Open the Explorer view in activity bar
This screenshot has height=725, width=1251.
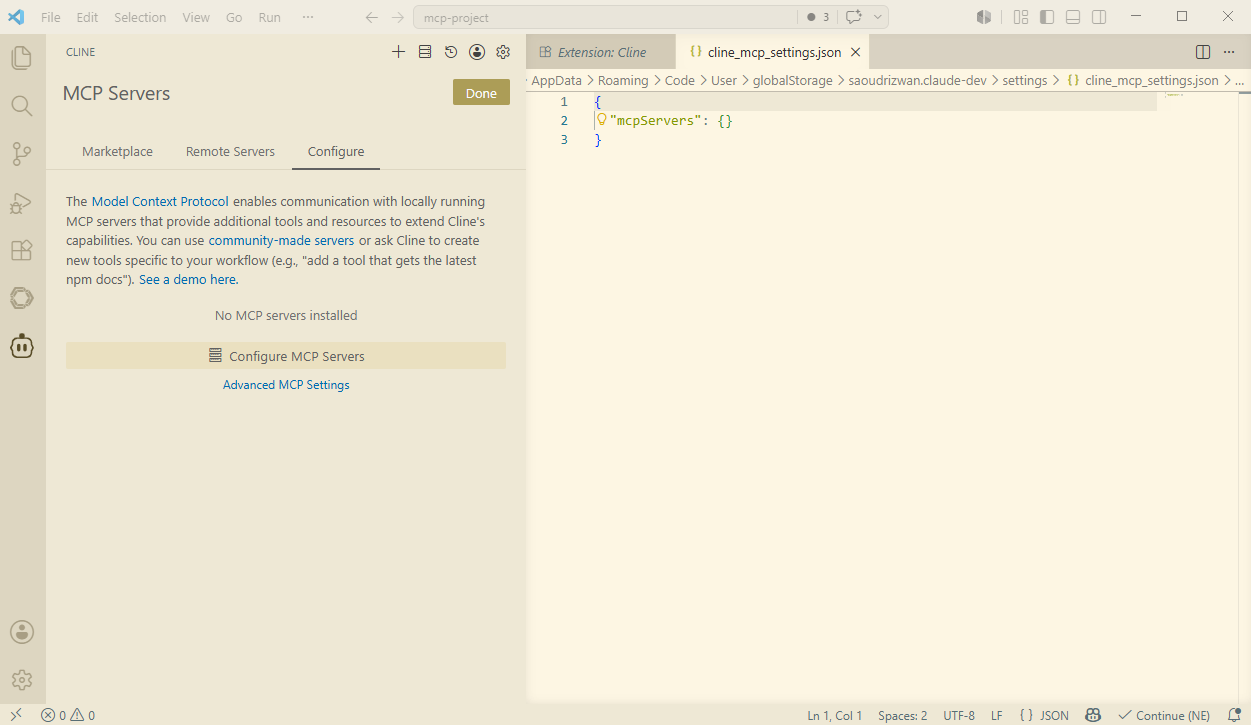pyautogui.click(x=22, y=57)
